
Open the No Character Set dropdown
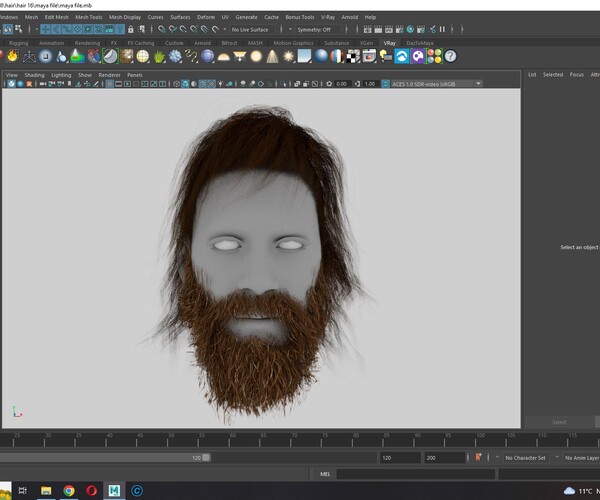525,458
